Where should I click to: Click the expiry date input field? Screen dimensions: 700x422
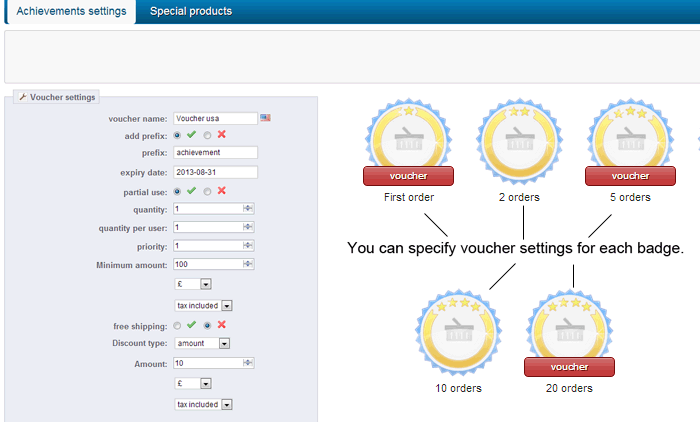click(x=215, y=172)
